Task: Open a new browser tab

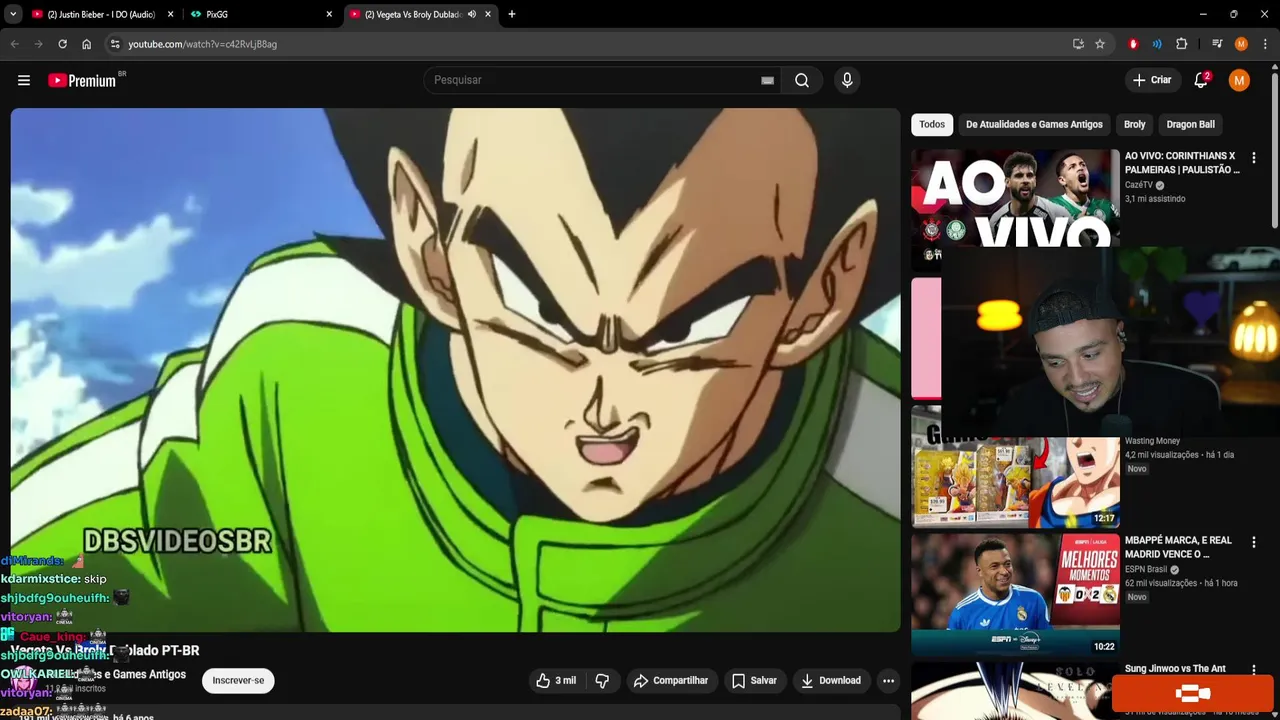Action: pyautogui.click(x=512, y=14)
